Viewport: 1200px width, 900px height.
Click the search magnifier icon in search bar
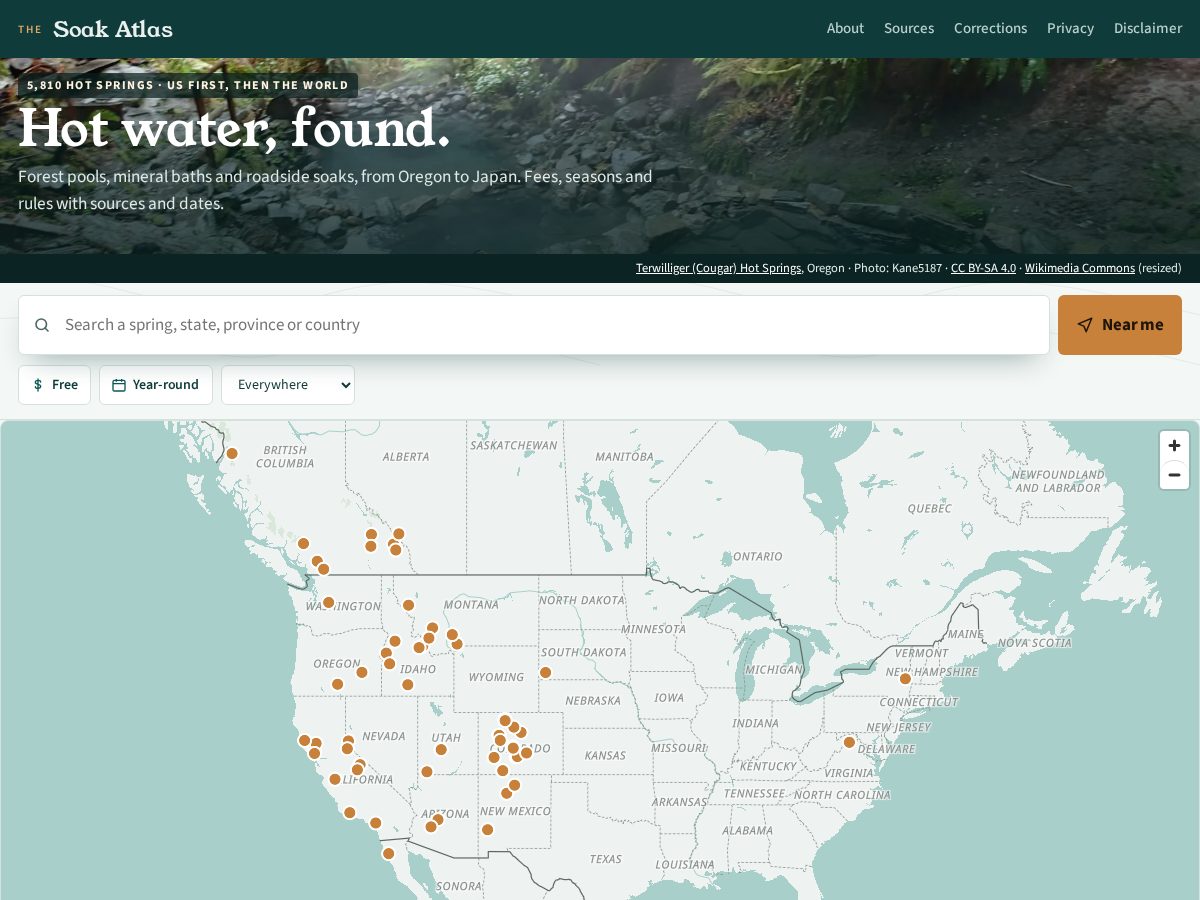42,325
